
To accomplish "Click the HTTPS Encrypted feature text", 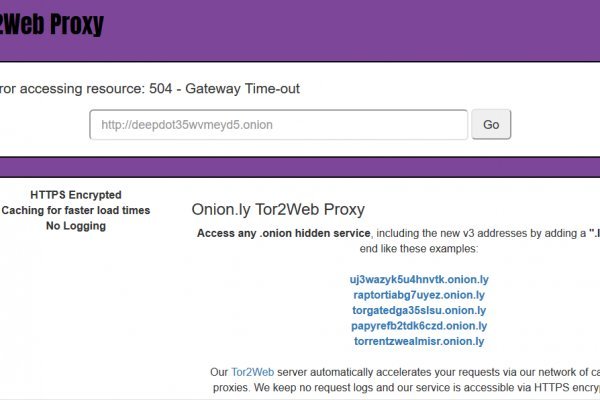I will coord(76,195).
